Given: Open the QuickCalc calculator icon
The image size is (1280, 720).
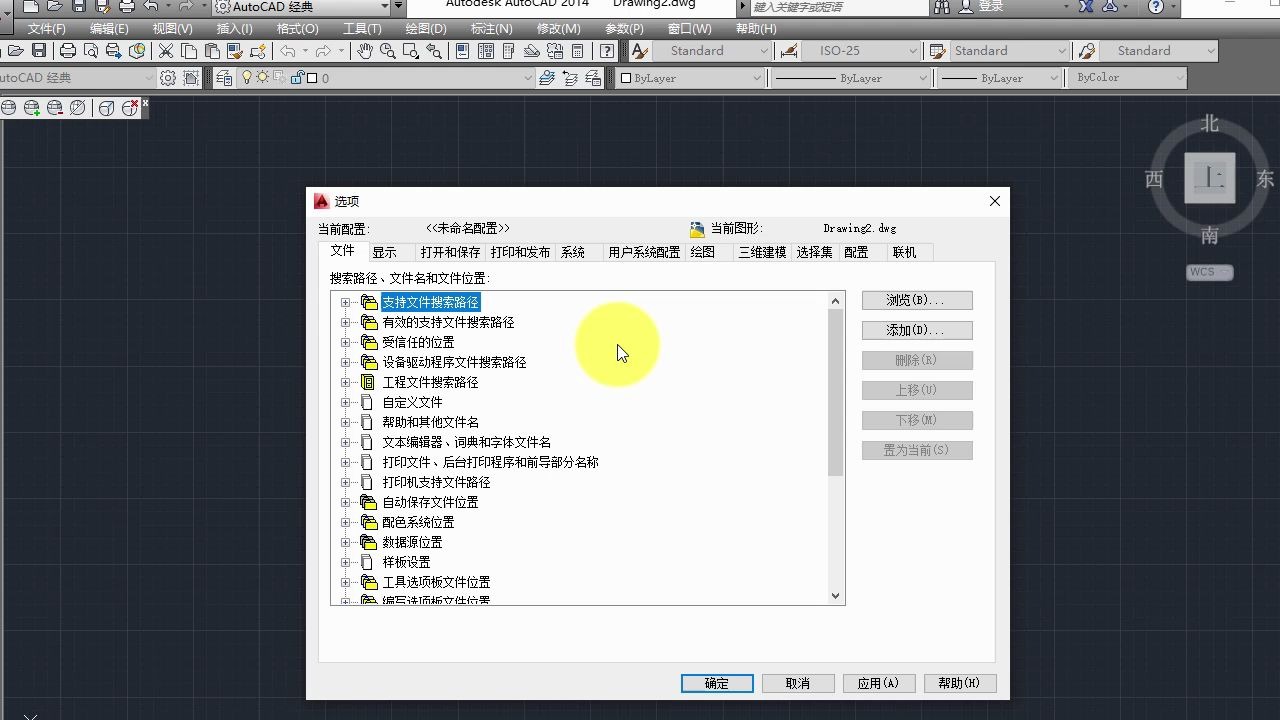Looking at the screenshot, I should coord(578,51).
